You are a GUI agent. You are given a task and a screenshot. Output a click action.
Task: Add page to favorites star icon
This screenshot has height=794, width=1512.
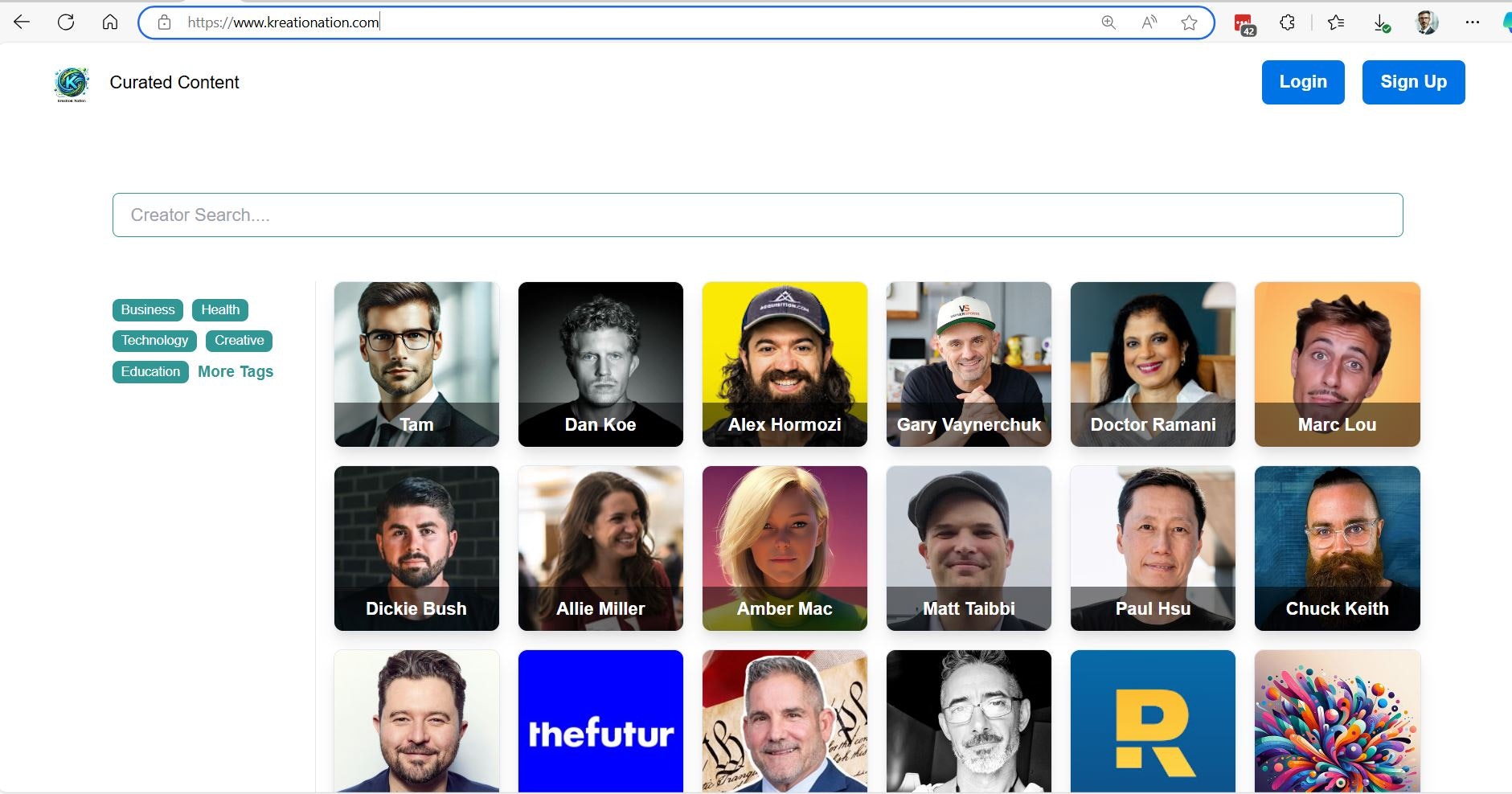1190,23
